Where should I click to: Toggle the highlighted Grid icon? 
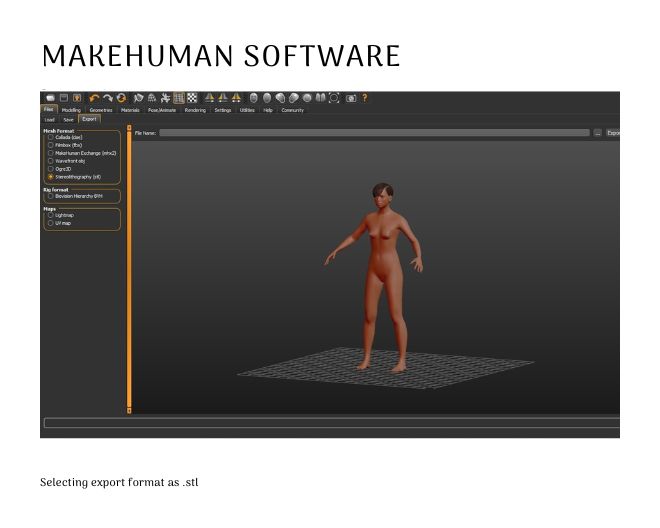[x=179, y=98]
